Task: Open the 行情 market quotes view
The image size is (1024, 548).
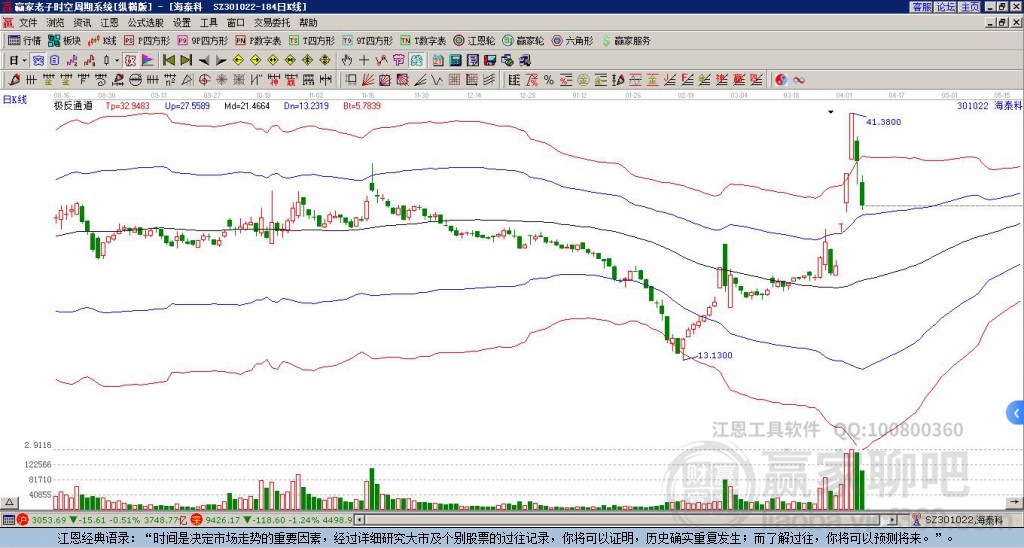Action: click(x=24, y=40)
